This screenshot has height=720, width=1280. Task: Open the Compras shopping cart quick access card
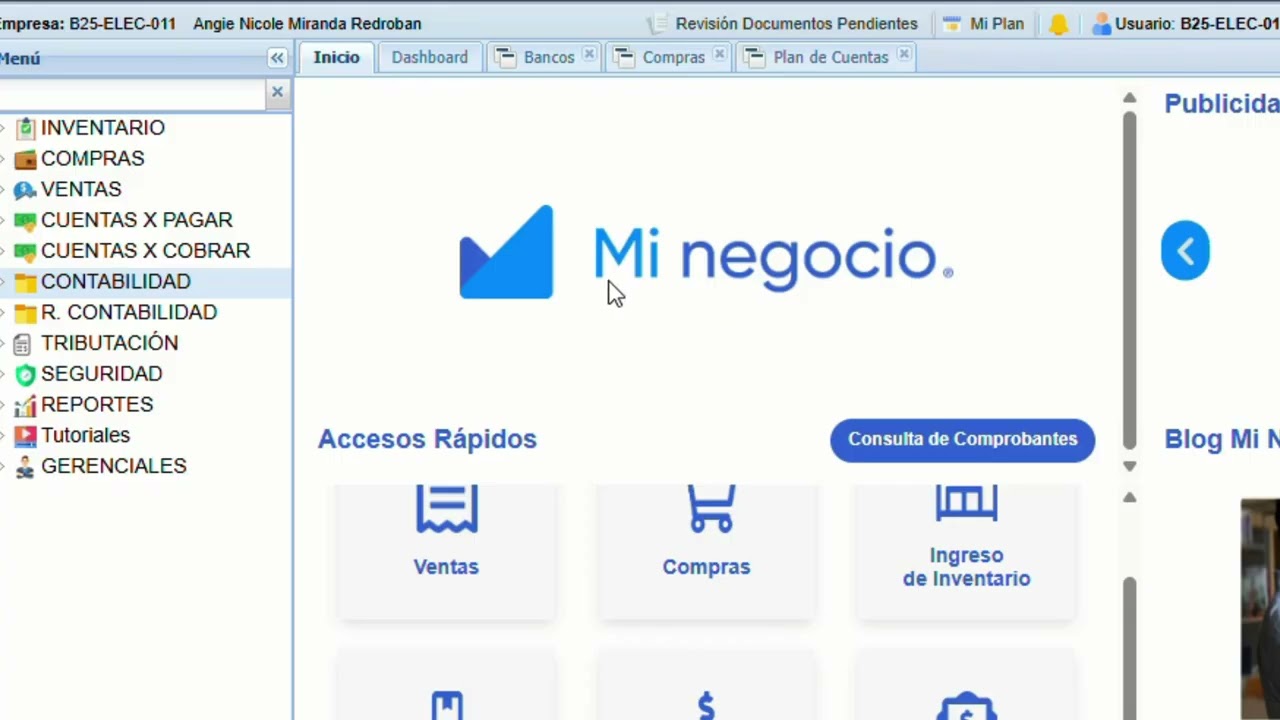point(706,551)
